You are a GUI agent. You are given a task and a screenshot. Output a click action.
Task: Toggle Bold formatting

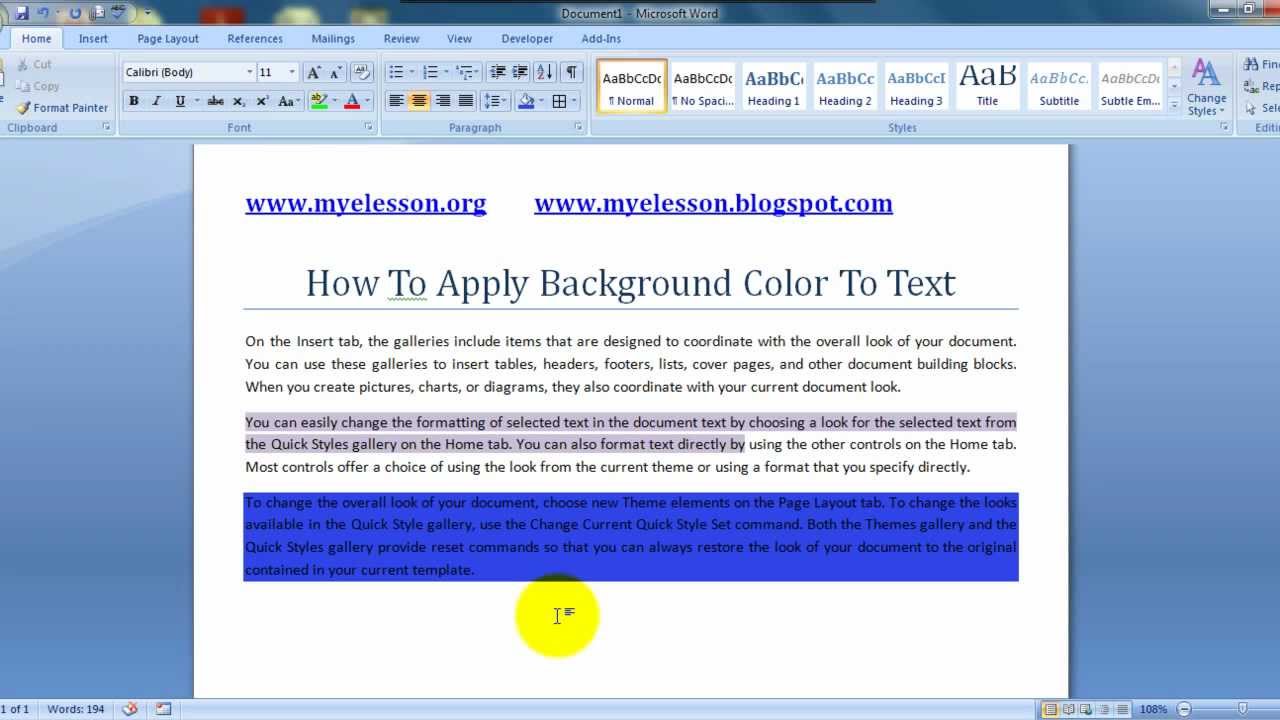[134, 101]
